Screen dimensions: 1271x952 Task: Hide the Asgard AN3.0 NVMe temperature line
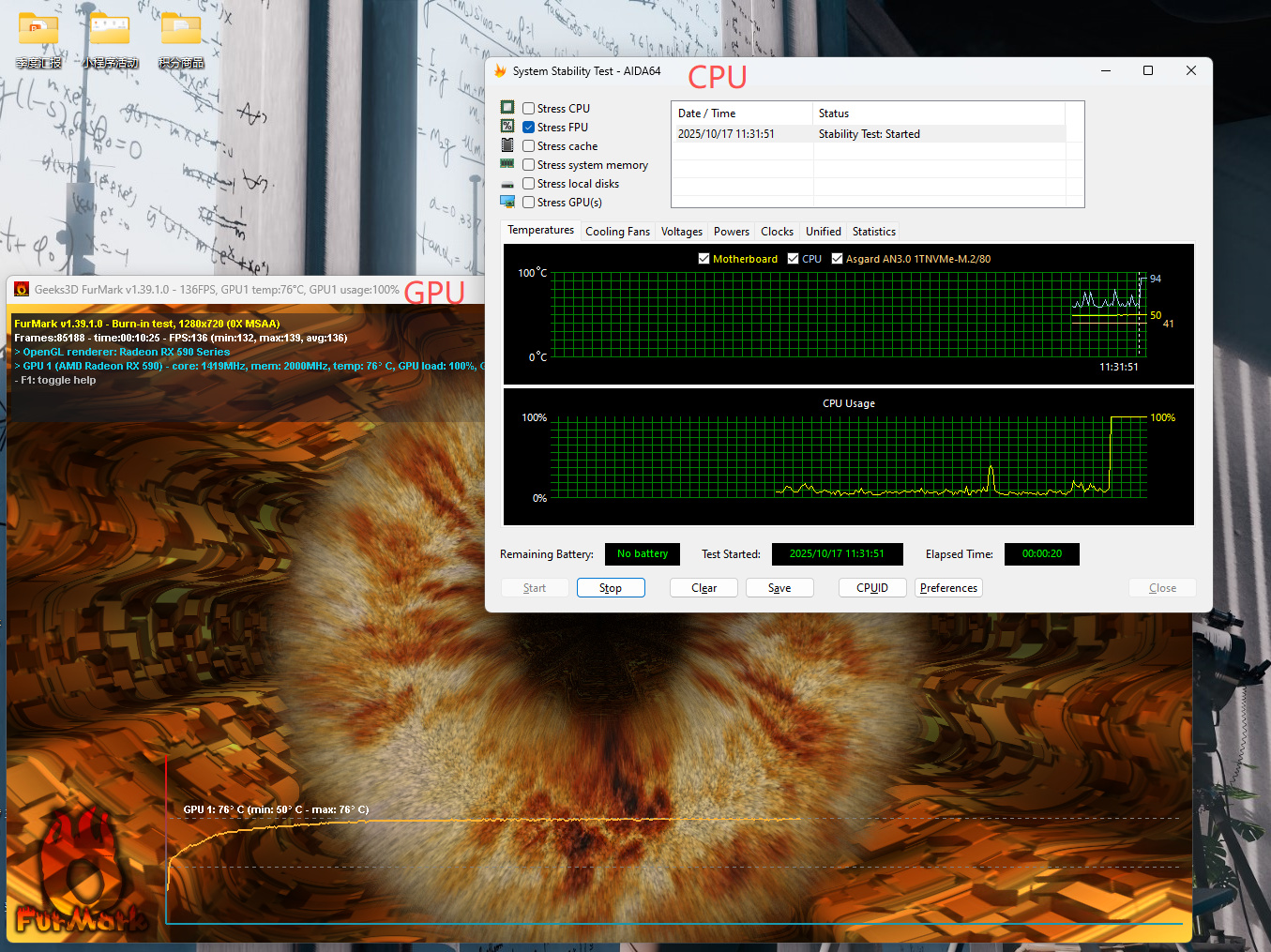(x=837, y=259)
